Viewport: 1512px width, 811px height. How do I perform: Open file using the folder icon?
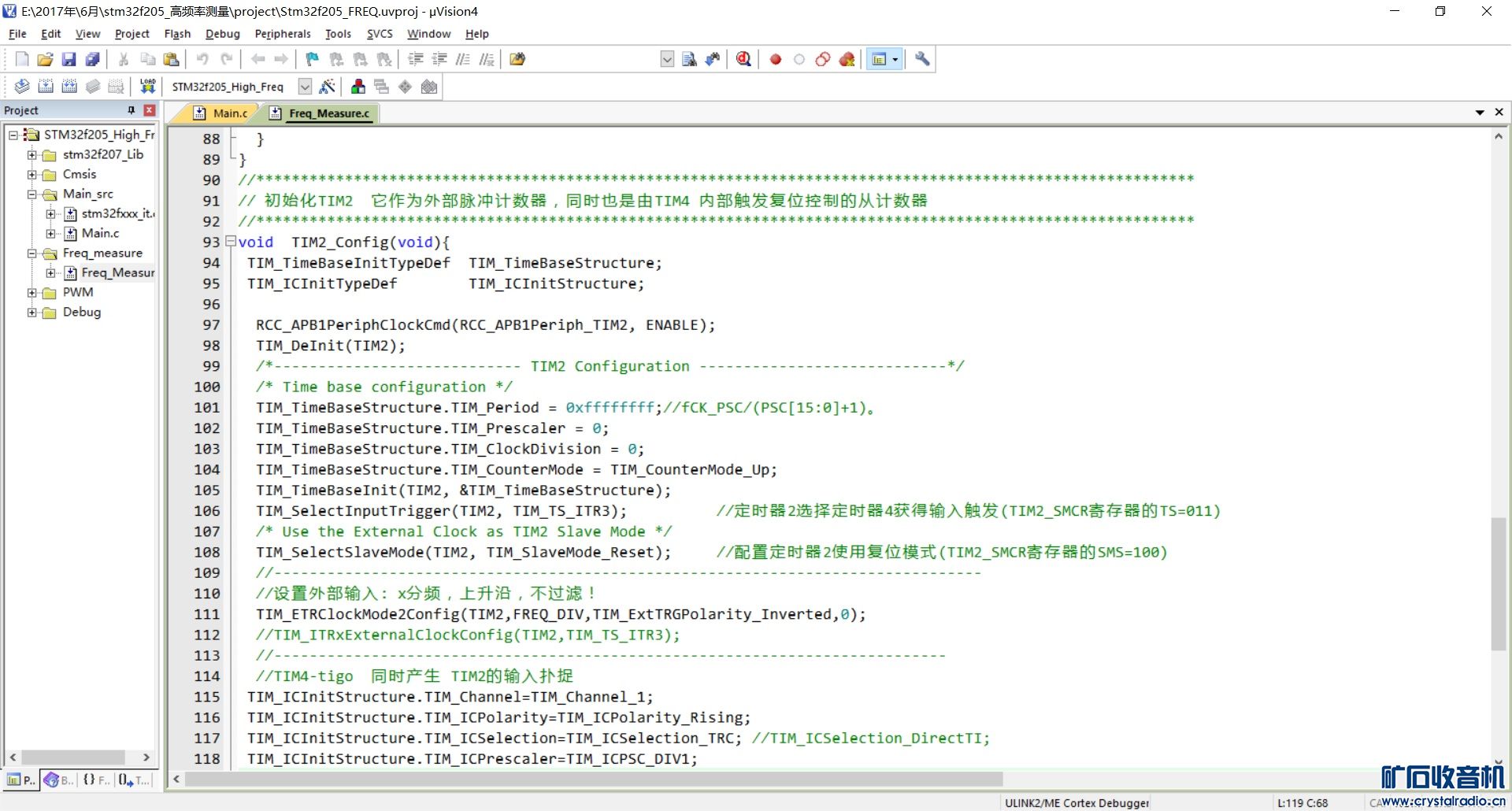45,59
